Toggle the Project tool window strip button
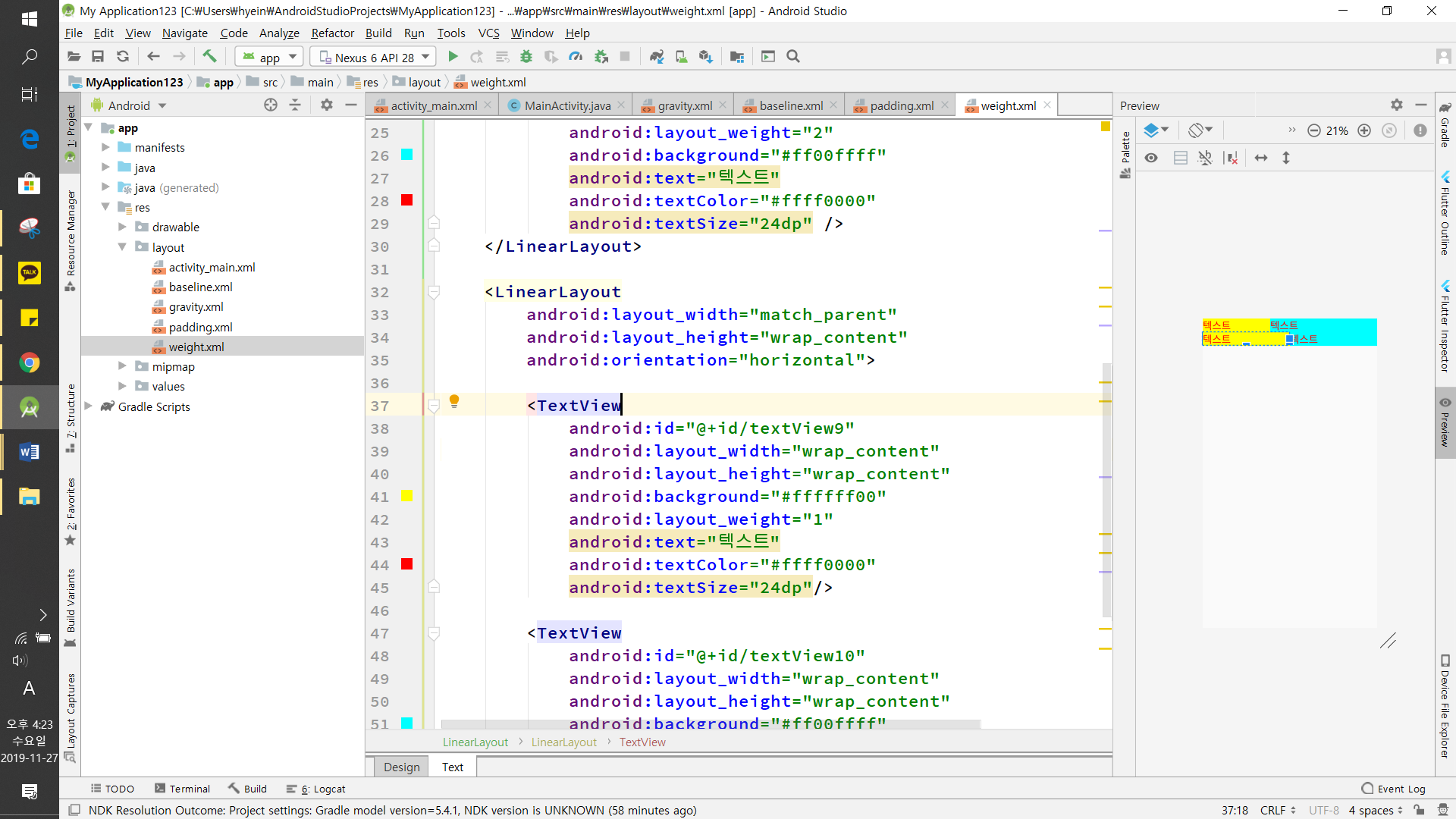 click(x=71, y=133)
